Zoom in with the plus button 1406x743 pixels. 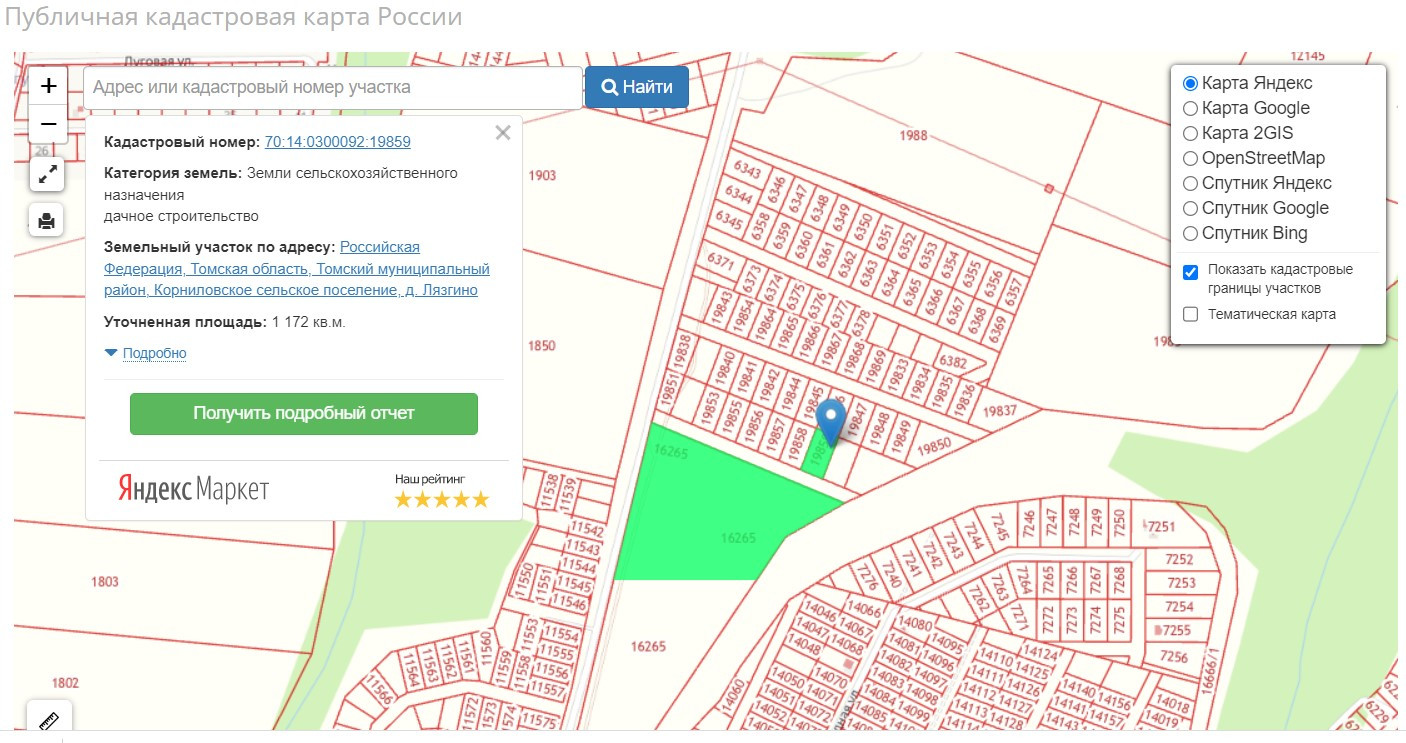pos(48,86)
